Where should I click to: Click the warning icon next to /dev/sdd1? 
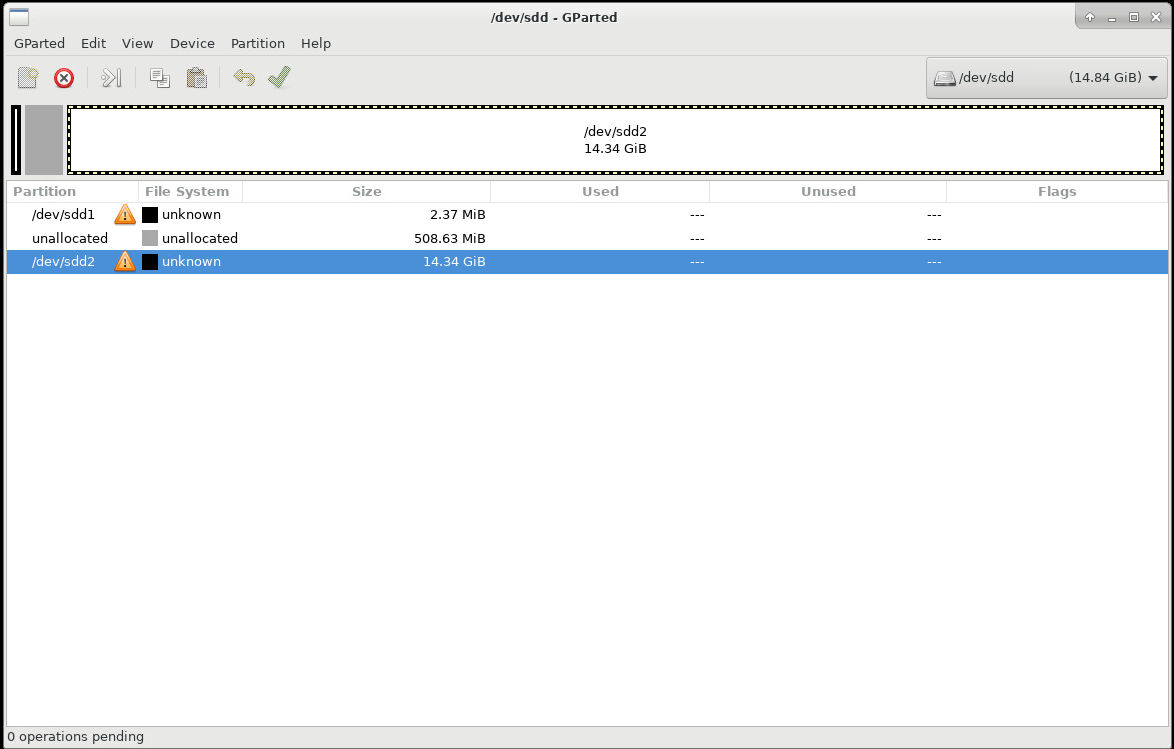coord(125,215)
